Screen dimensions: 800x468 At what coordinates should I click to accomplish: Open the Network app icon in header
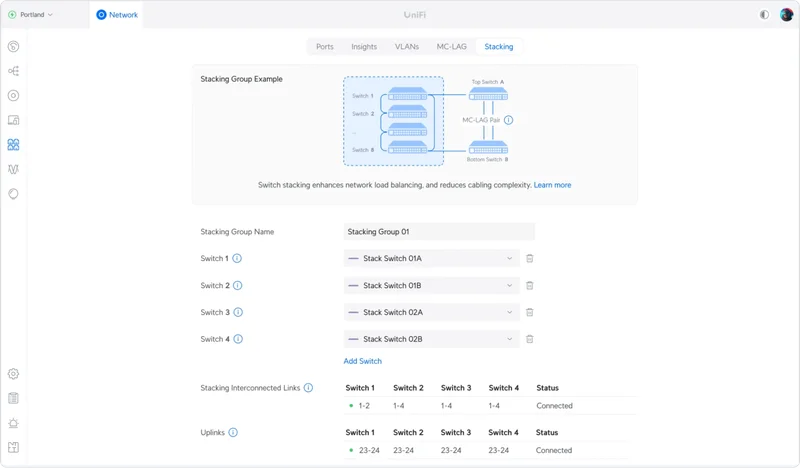click(x=101, y=15)
